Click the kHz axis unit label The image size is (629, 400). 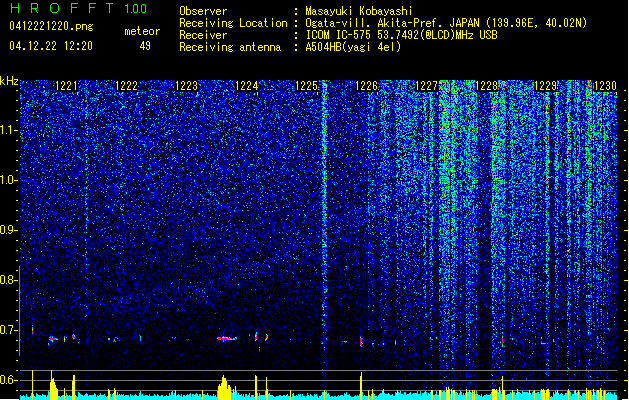9,81
